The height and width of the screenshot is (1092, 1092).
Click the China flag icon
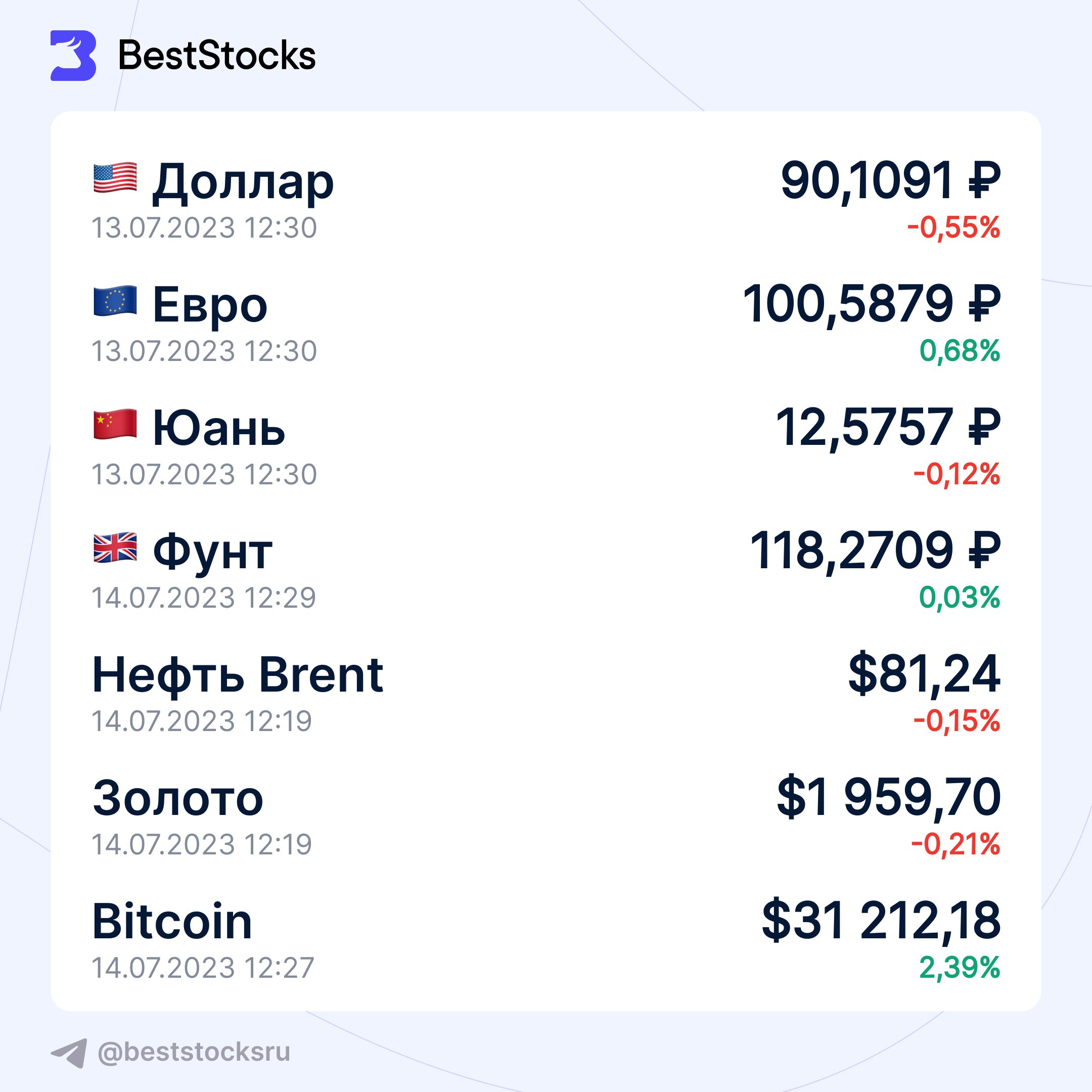click(115, 424)
